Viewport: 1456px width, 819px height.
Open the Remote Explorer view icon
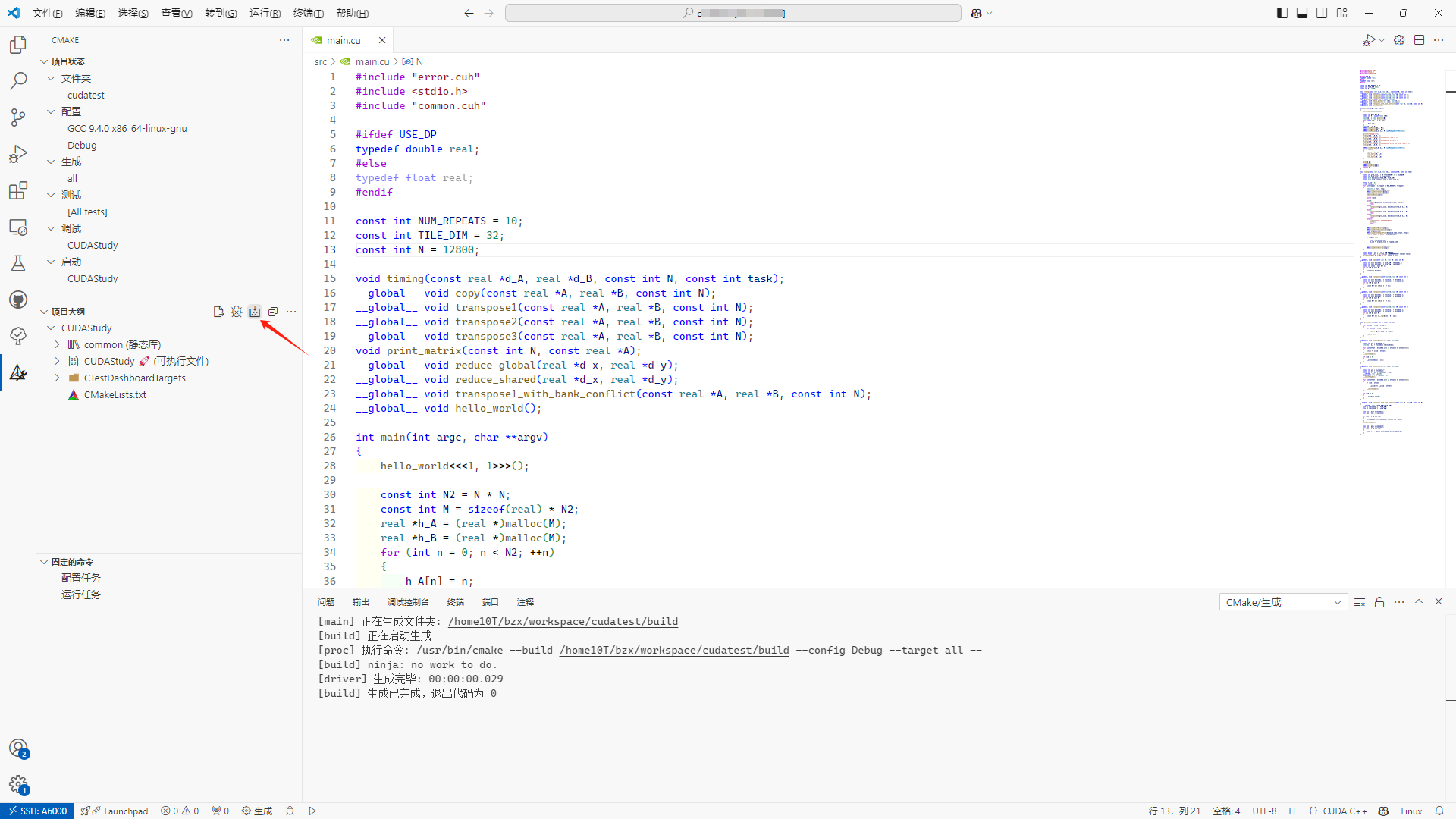coord(18,227)
